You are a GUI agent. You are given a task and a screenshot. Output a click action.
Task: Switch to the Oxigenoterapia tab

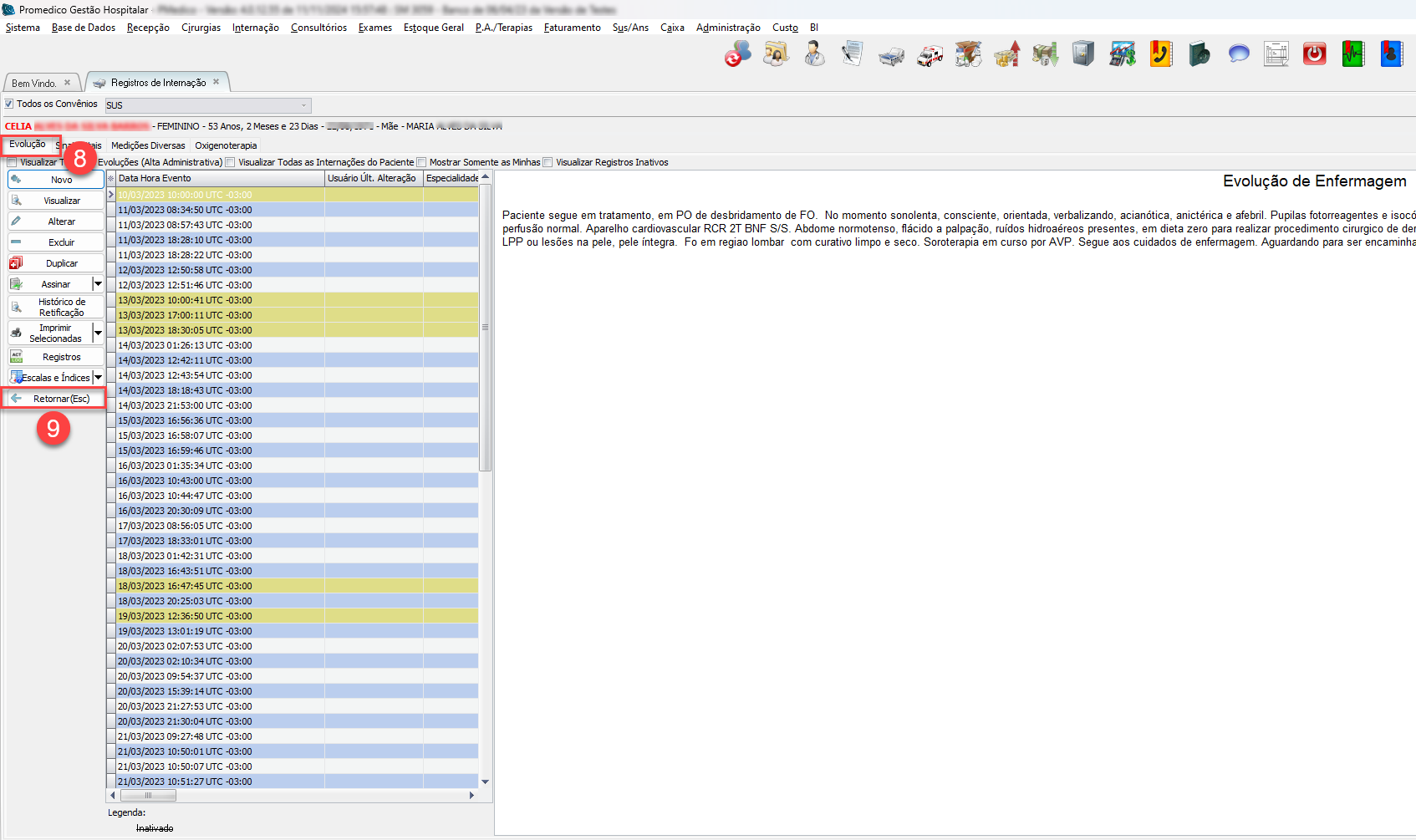coord(226,145)
